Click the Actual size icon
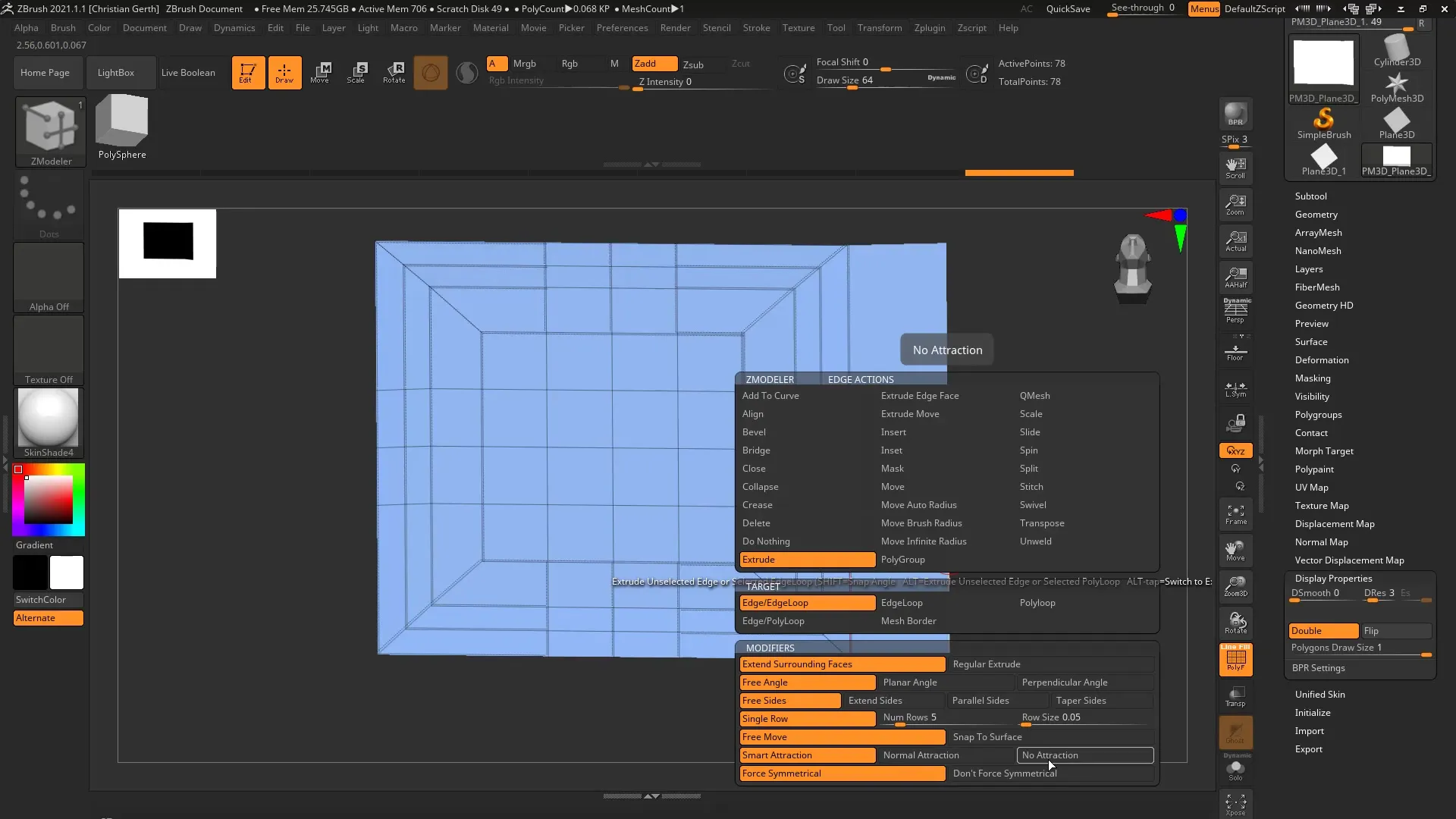 (x=1235, y=241)
